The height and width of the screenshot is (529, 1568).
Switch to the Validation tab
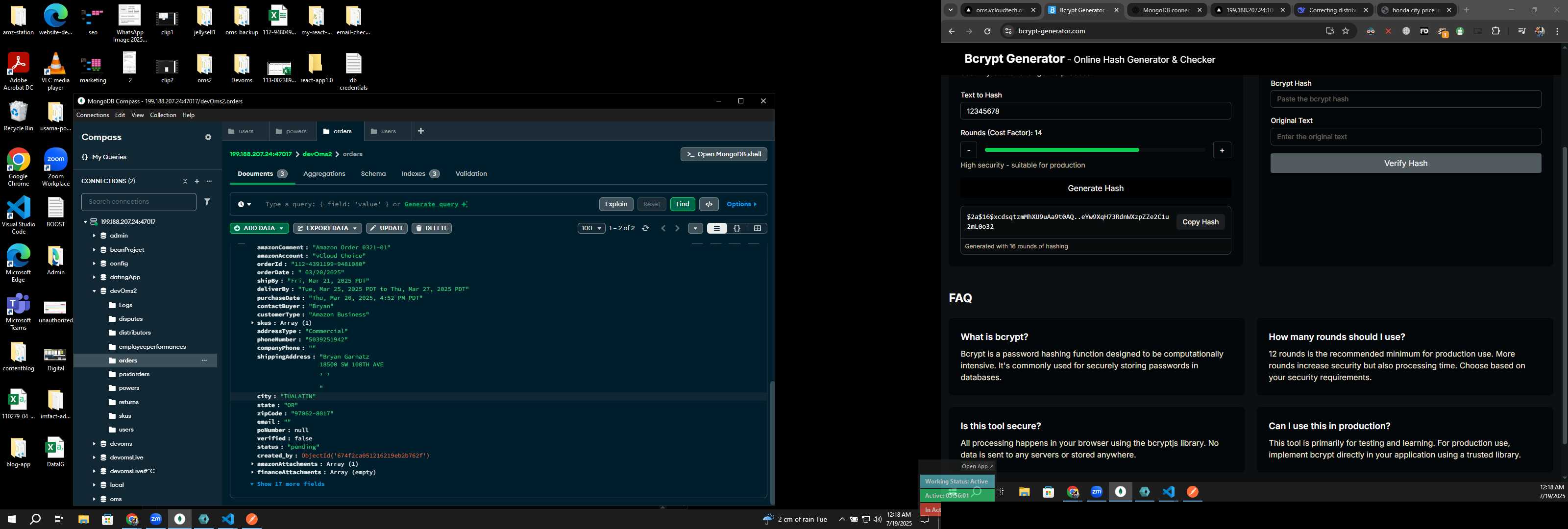471,174
